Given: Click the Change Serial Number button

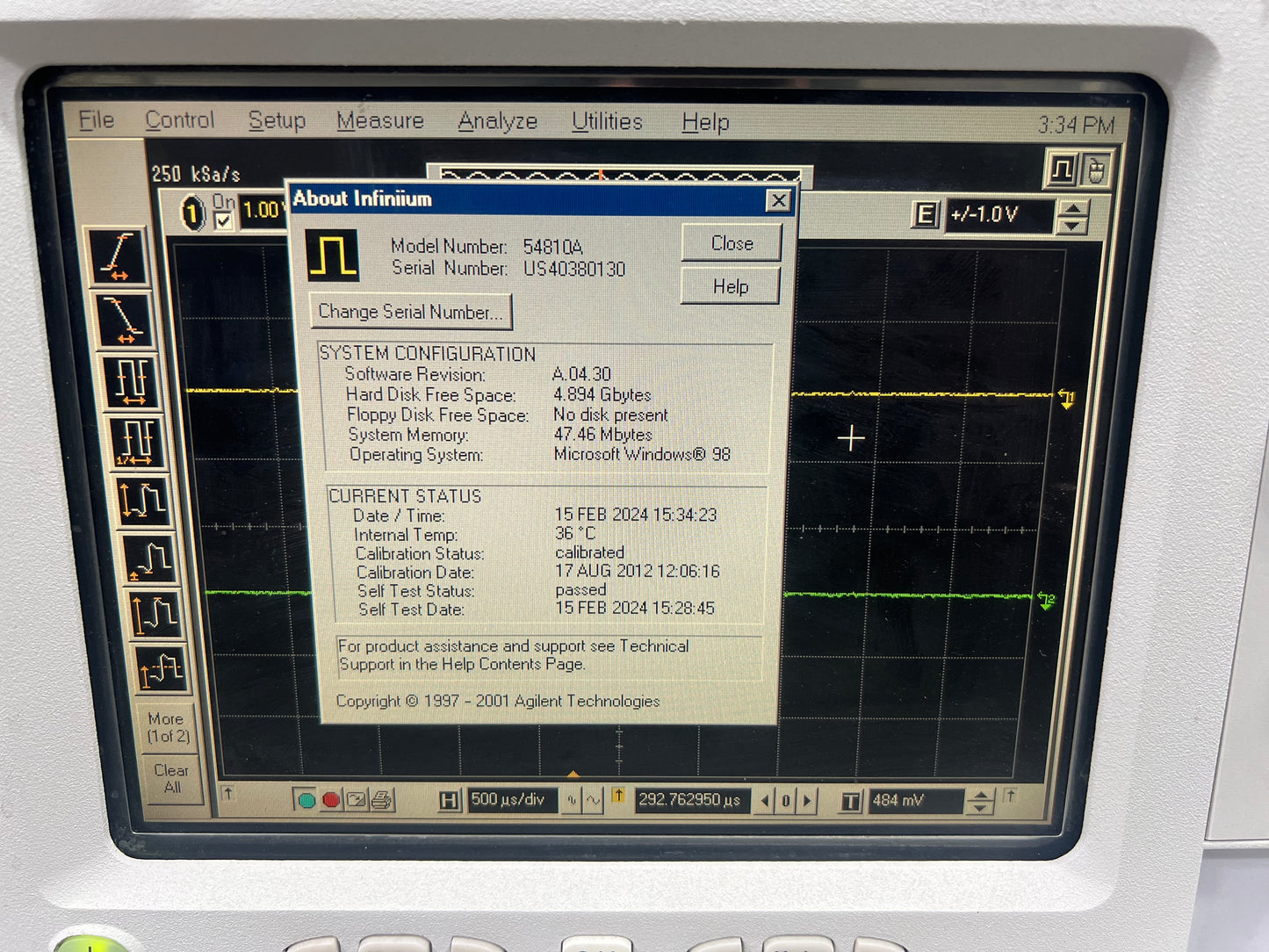Looking at the screenshot, I should 410,312.
